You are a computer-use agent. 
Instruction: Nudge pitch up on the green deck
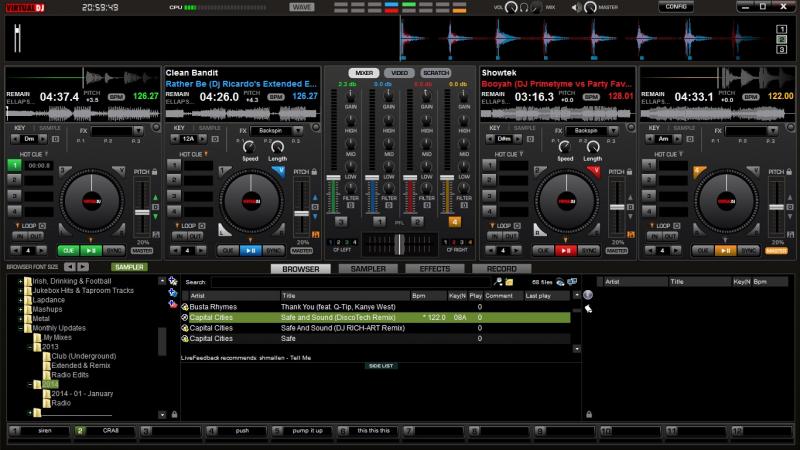[156, 197]
